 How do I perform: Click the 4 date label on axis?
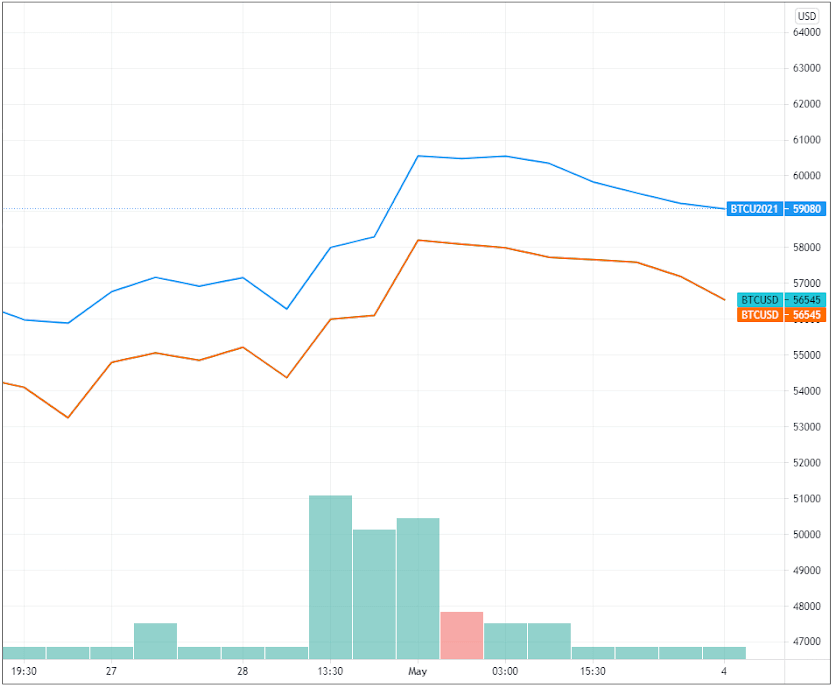coord(724,672)
